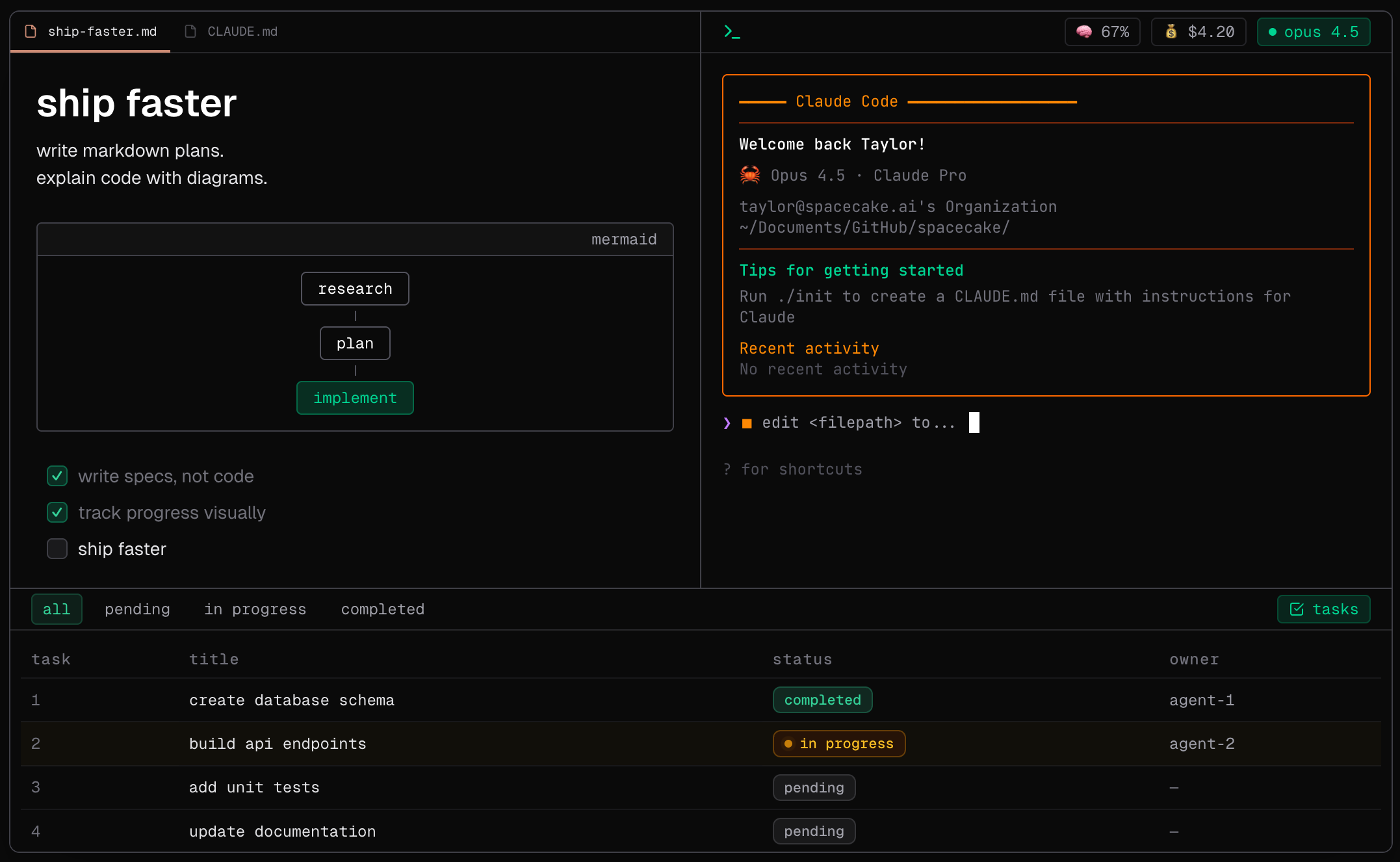Click the 'all' filter button
The height and width of the screenshot is (862, 1400).
click(57, 609)
